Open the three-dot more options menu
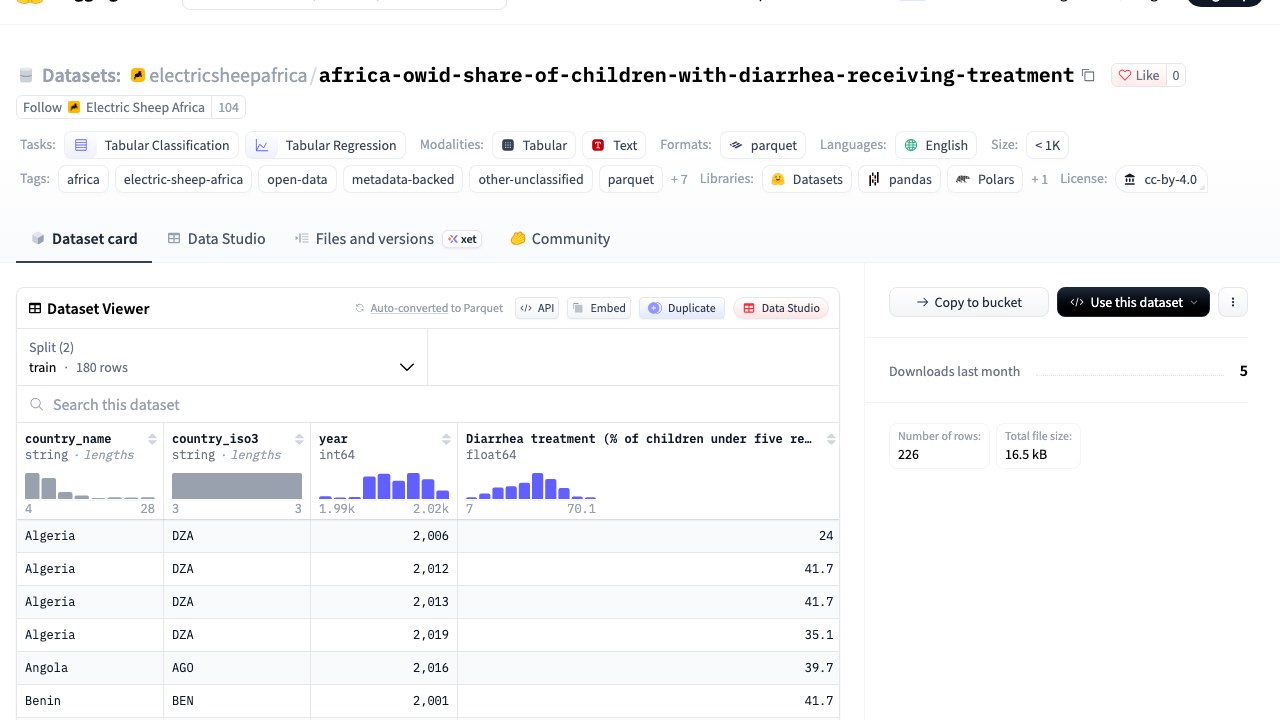This screenshot has height=720, width=1280. (x=1233, y=302)
